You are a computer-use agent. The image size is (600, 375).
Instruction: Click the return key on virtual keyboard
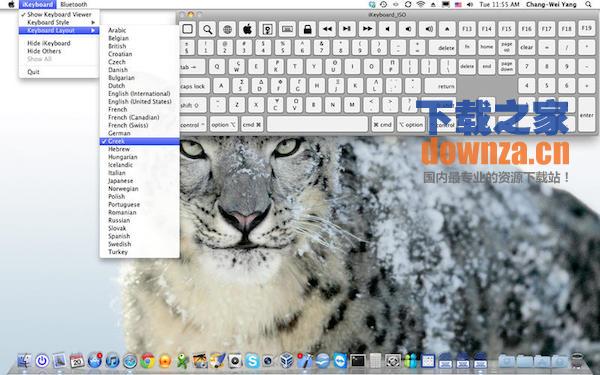tap(440, 86)
